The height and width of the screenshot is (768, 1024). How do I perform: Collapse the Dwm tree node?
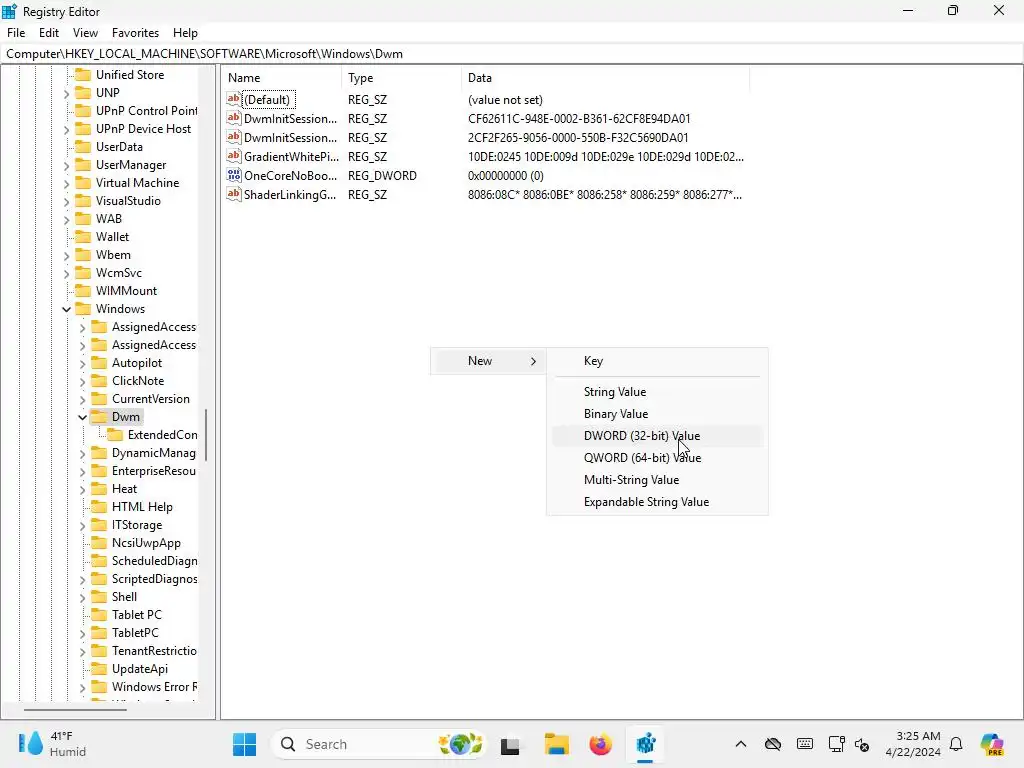pos(82,417)
